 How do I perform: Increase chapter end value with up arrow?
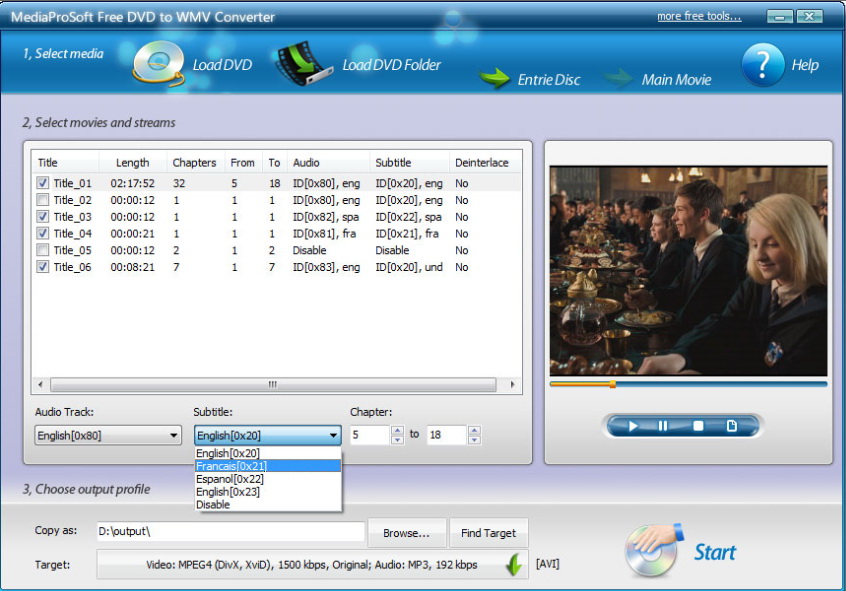(x=474, y=430)
